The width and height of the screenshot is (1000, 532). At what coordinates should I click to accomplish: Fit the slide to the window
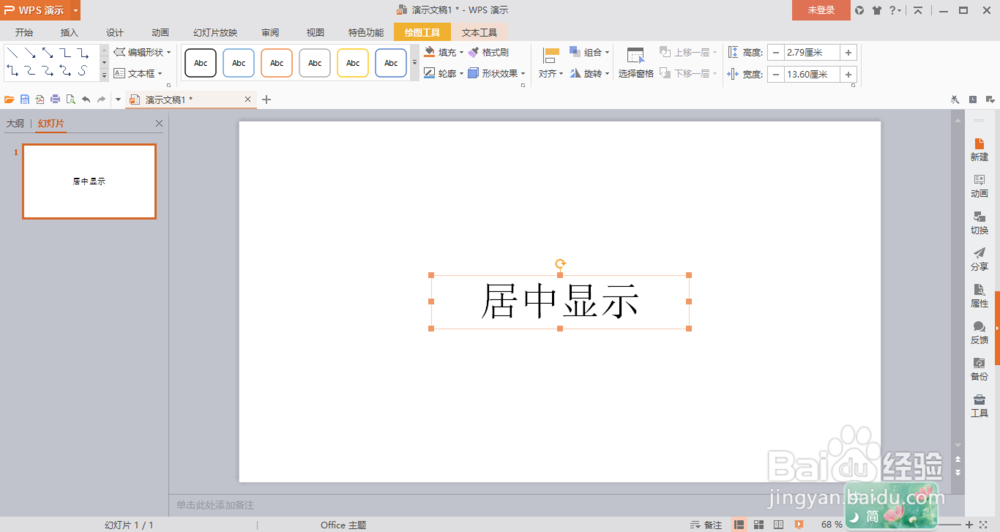tap(983, 524)
